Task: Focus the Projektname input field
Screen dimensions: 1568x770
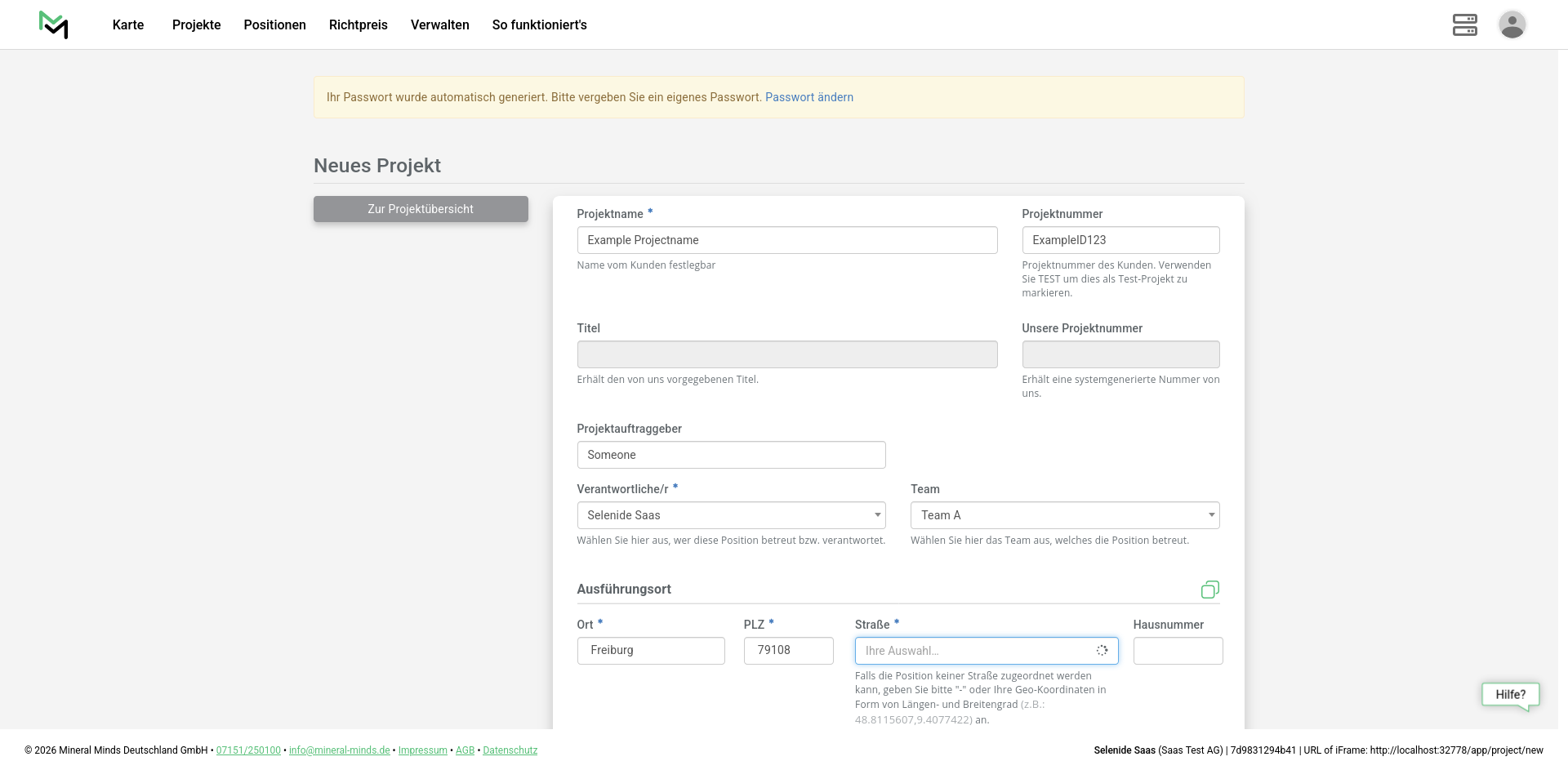Action: [x=786, y=240]
